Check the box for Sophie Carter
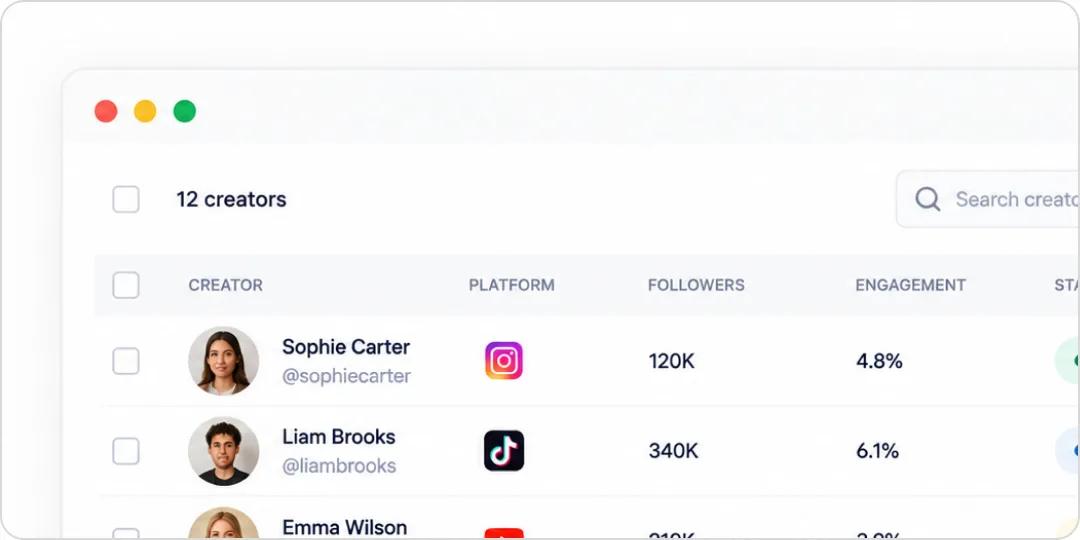 tap(126, 361)
